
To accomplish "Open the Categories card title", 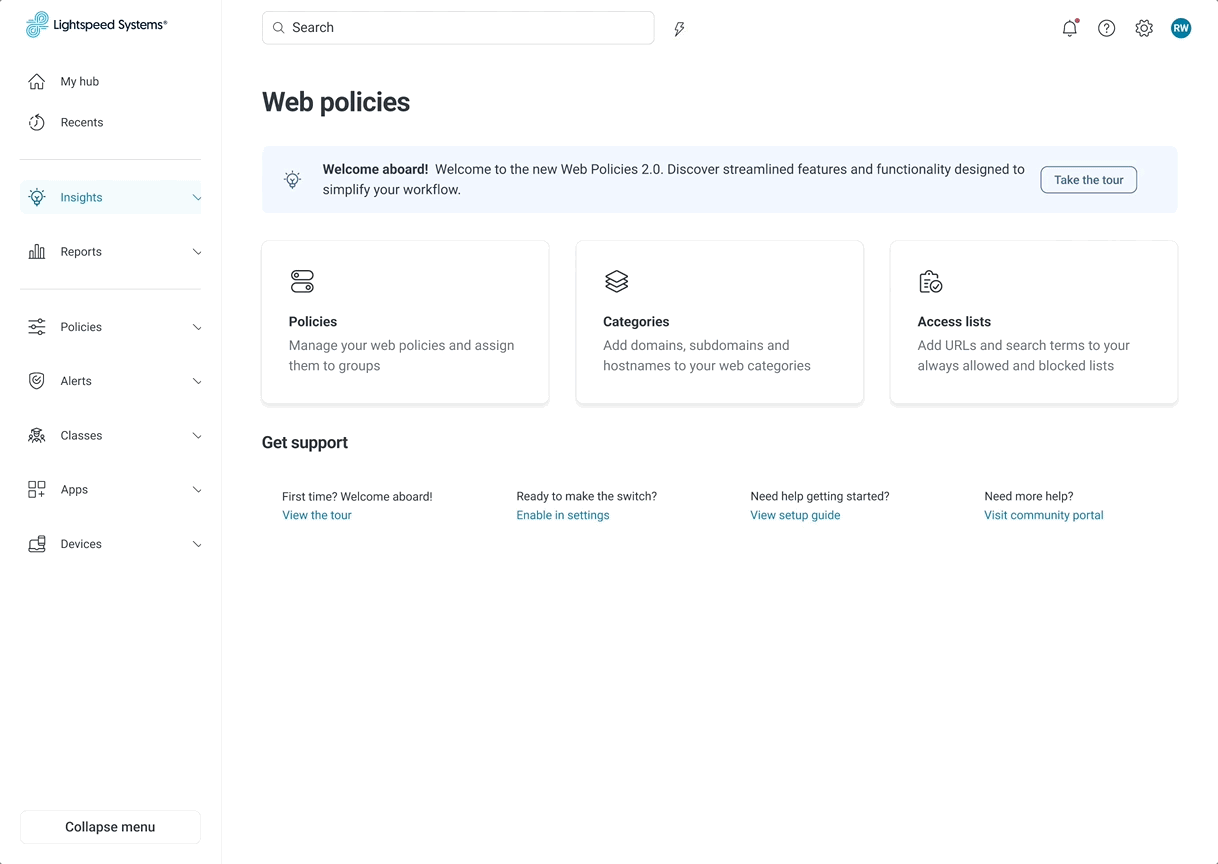I will 636,322.
